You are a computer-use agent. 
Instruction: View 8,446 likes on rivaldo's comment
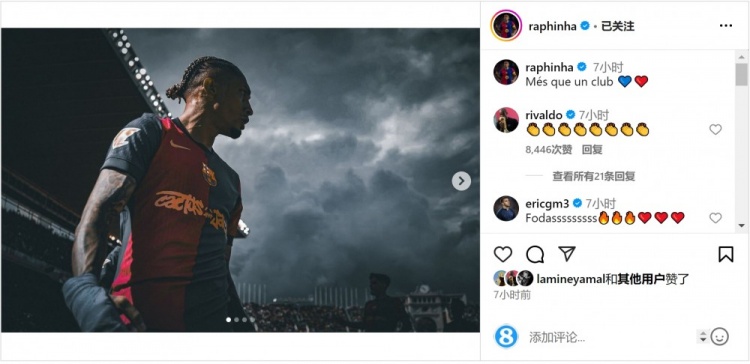549,150
